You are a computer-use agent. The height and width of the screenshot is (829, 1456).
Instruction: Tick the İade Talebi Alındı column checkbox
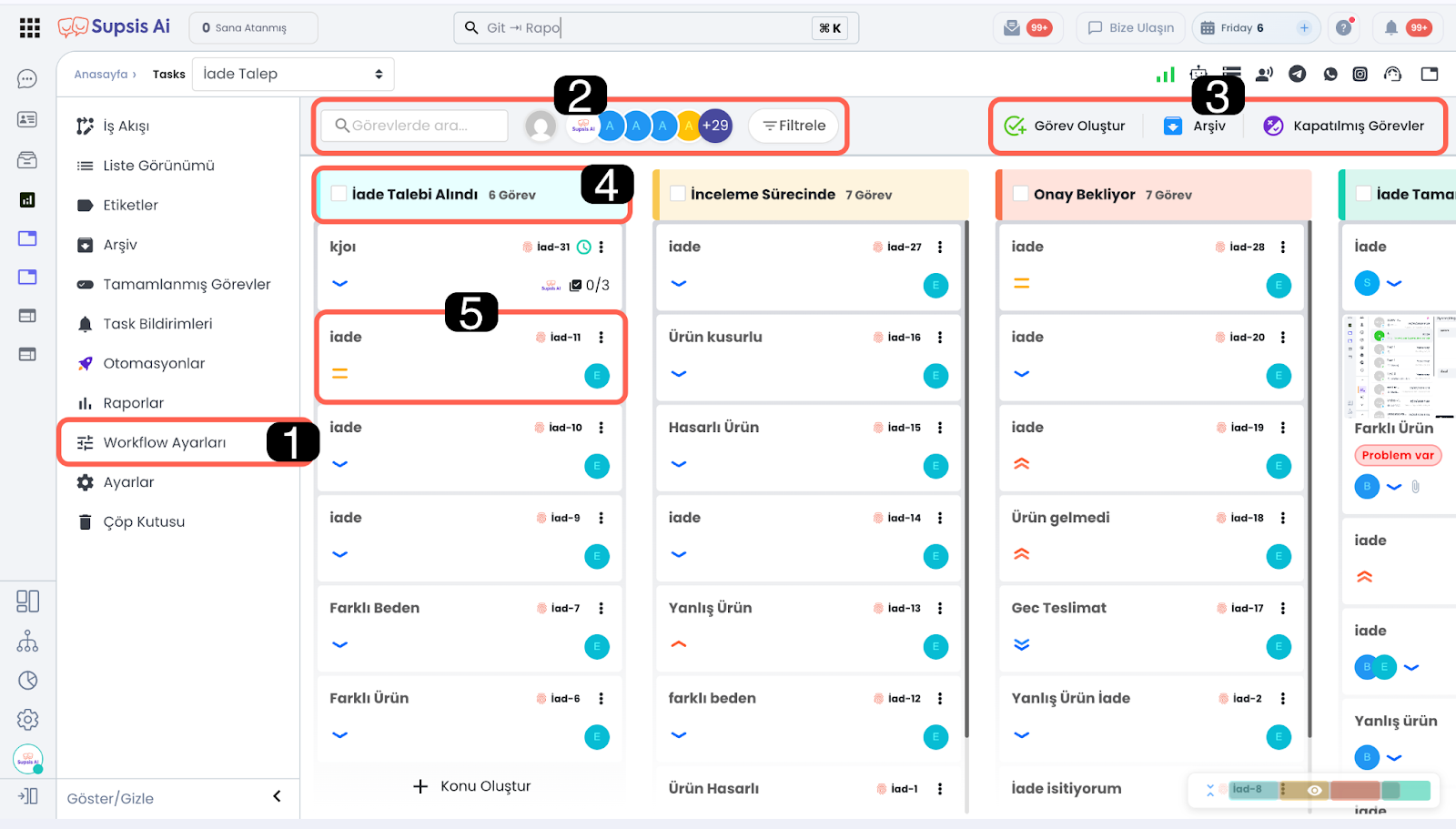point(339,194)
